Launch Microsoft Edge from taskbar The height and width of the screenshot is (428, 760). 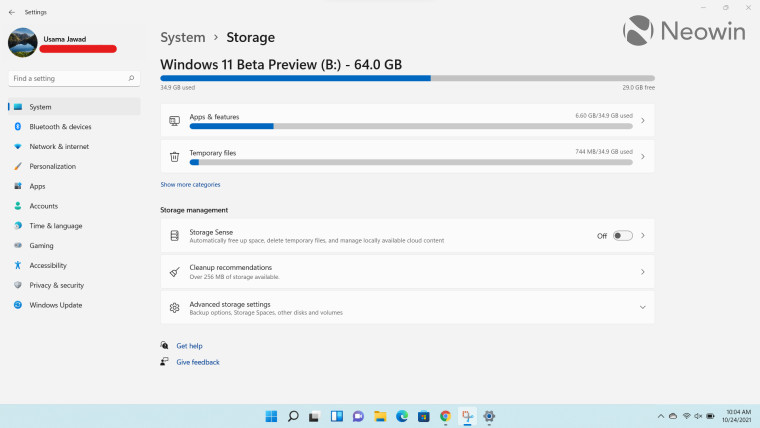402,416
